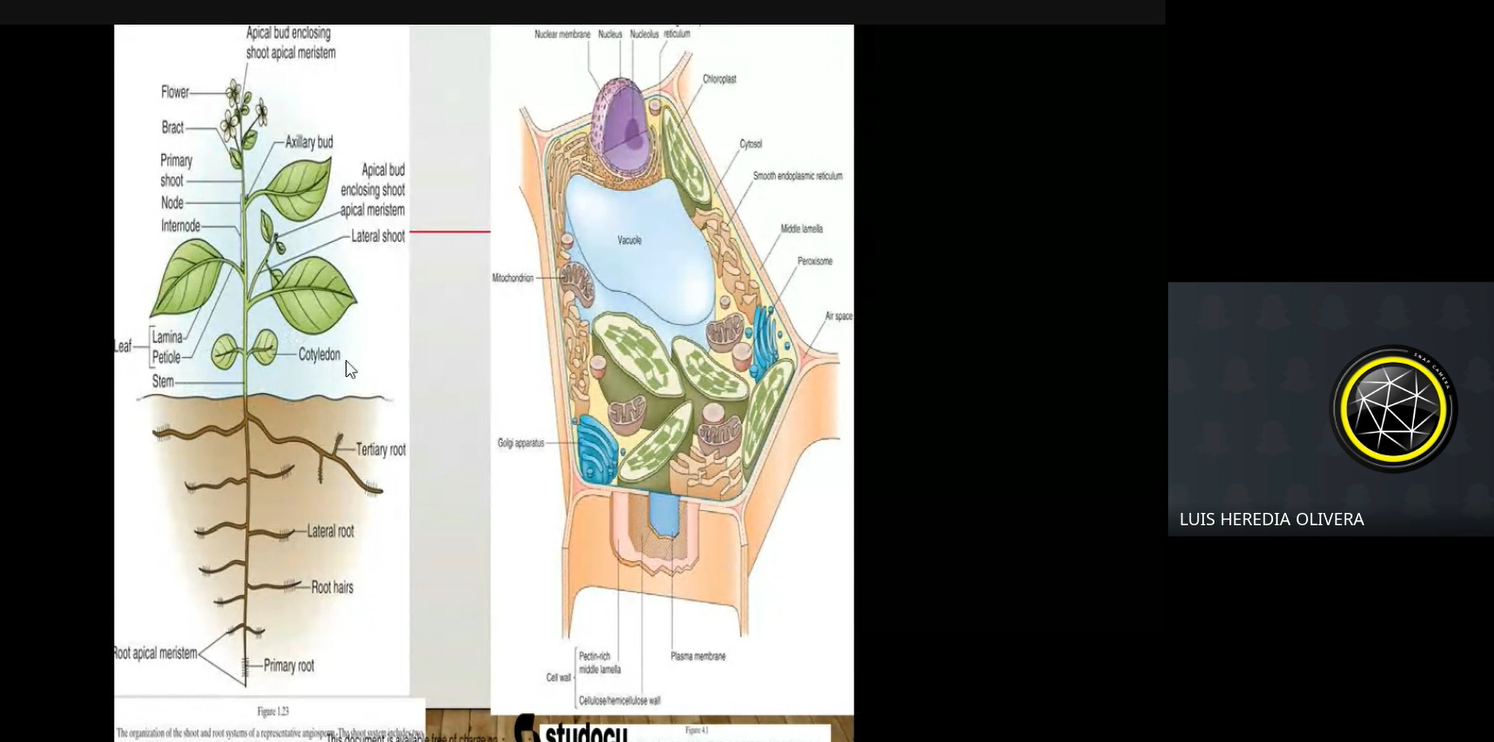This screenshot has height=742, width=1494.
Task: Click the 'Root apical meristem' label
Action: pyautogui.click(x=155, y=653)
